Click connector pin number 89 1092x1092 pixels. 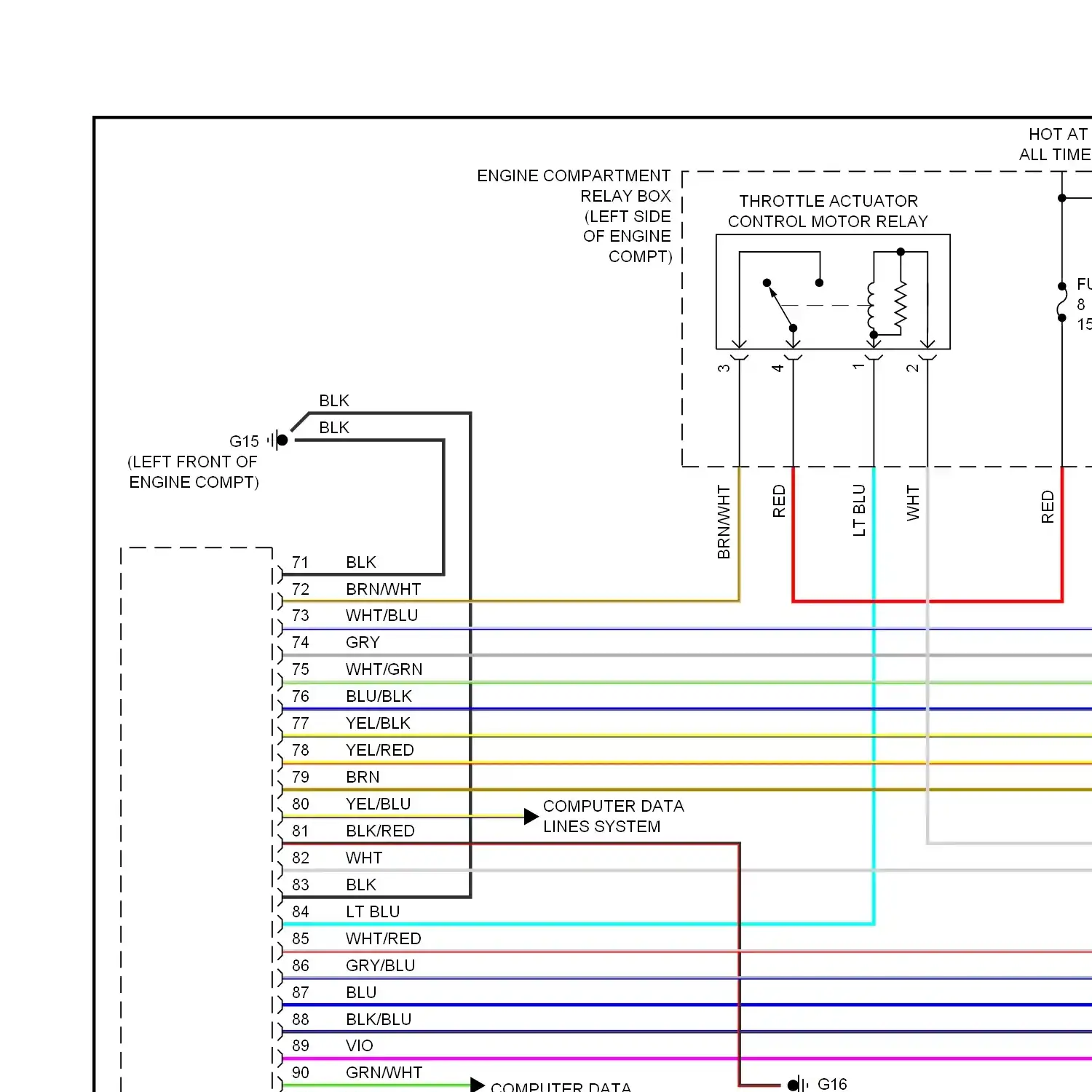(301, 1045)
